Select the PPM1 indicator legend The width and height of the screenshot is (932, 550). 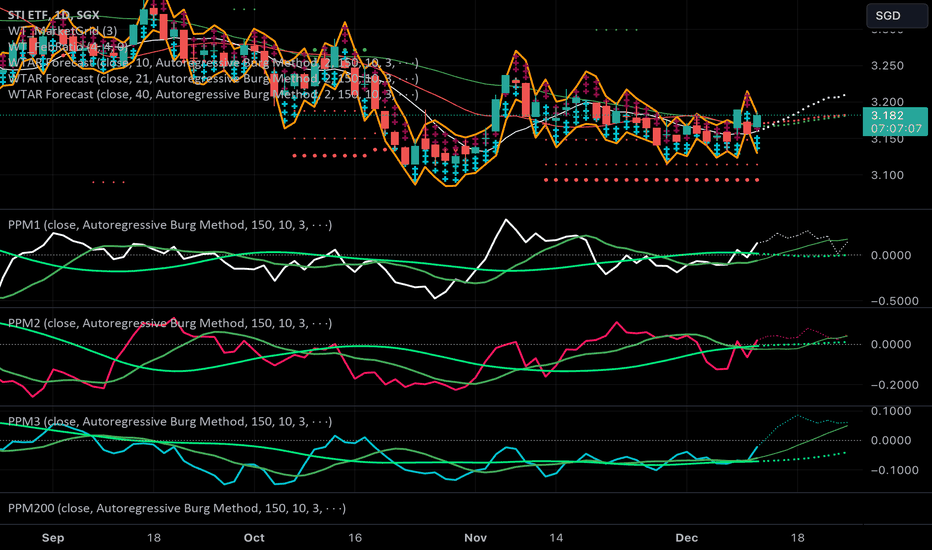170,225
